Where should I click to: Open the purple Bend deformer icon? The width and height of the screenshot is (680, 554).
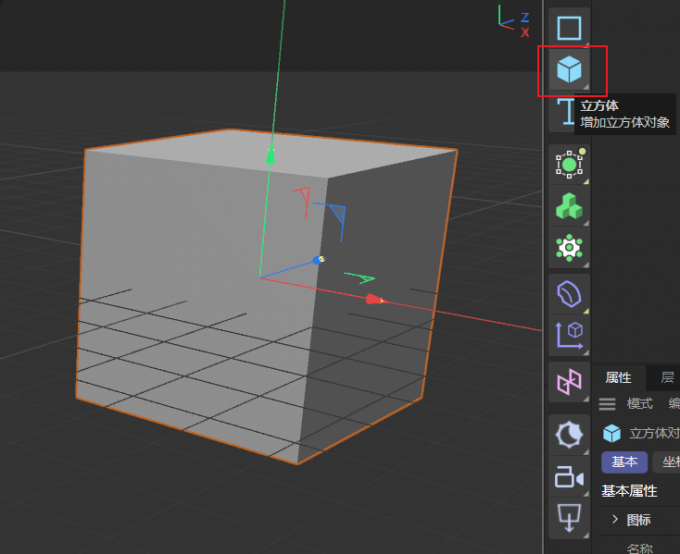(569, 294)
